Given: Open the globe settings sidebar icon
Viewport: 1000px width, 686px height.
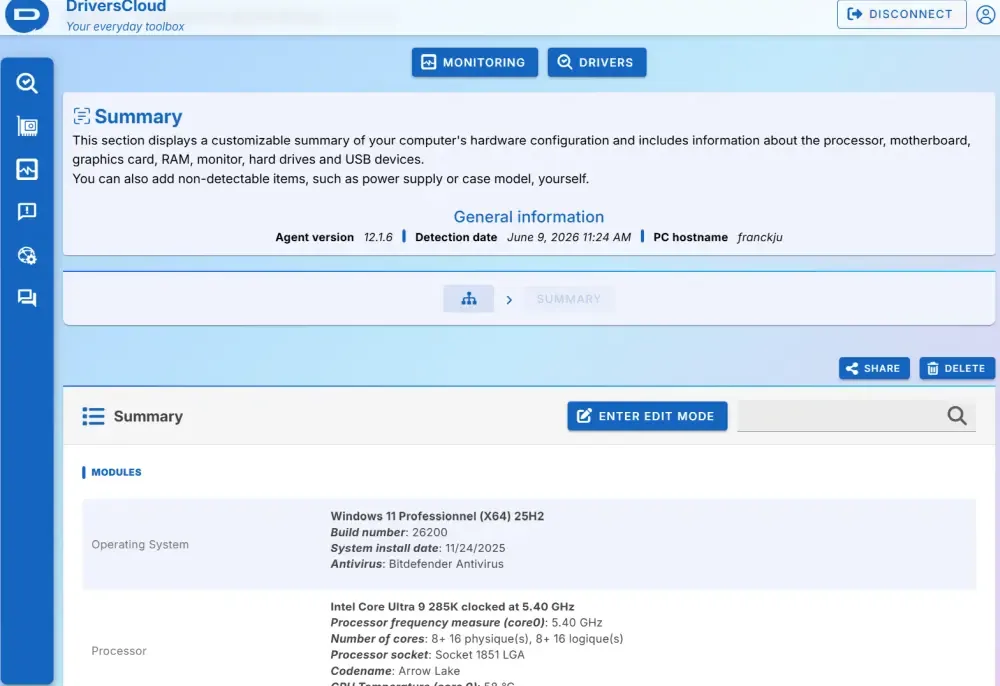Looking at the screenshot, I should pos(27,255).
